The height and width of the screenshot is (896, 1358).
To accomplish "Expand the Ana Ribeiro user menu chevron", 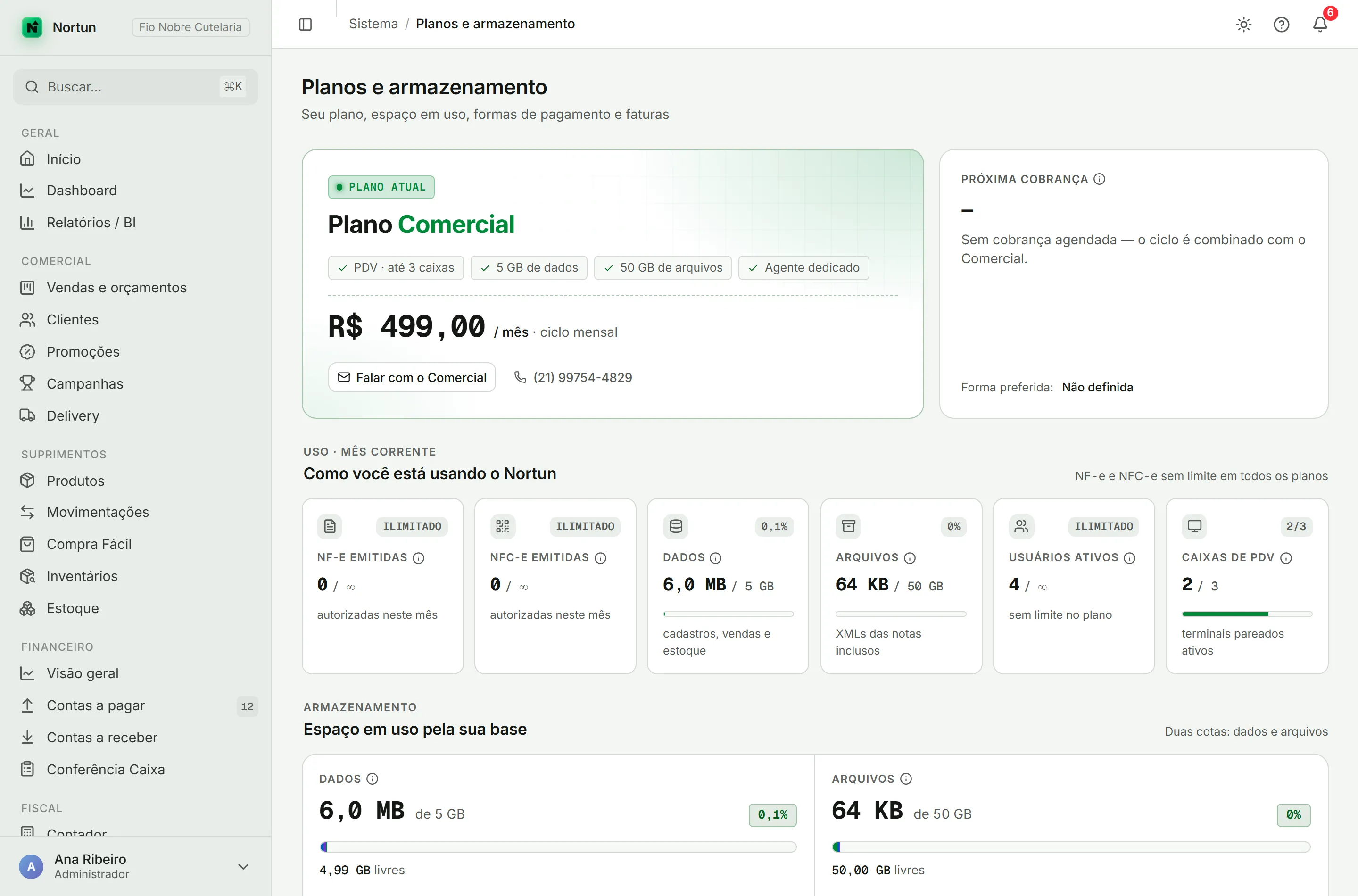I will click(x=243, y=866).
